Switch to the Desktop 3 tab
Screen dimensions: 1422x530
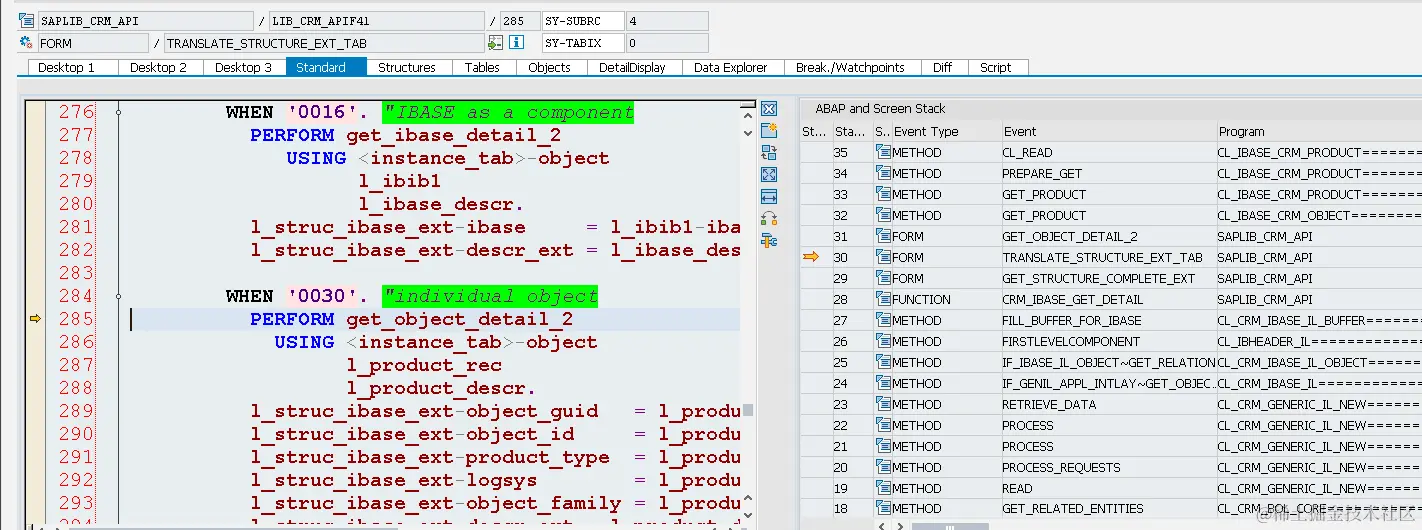click(244, 67)
